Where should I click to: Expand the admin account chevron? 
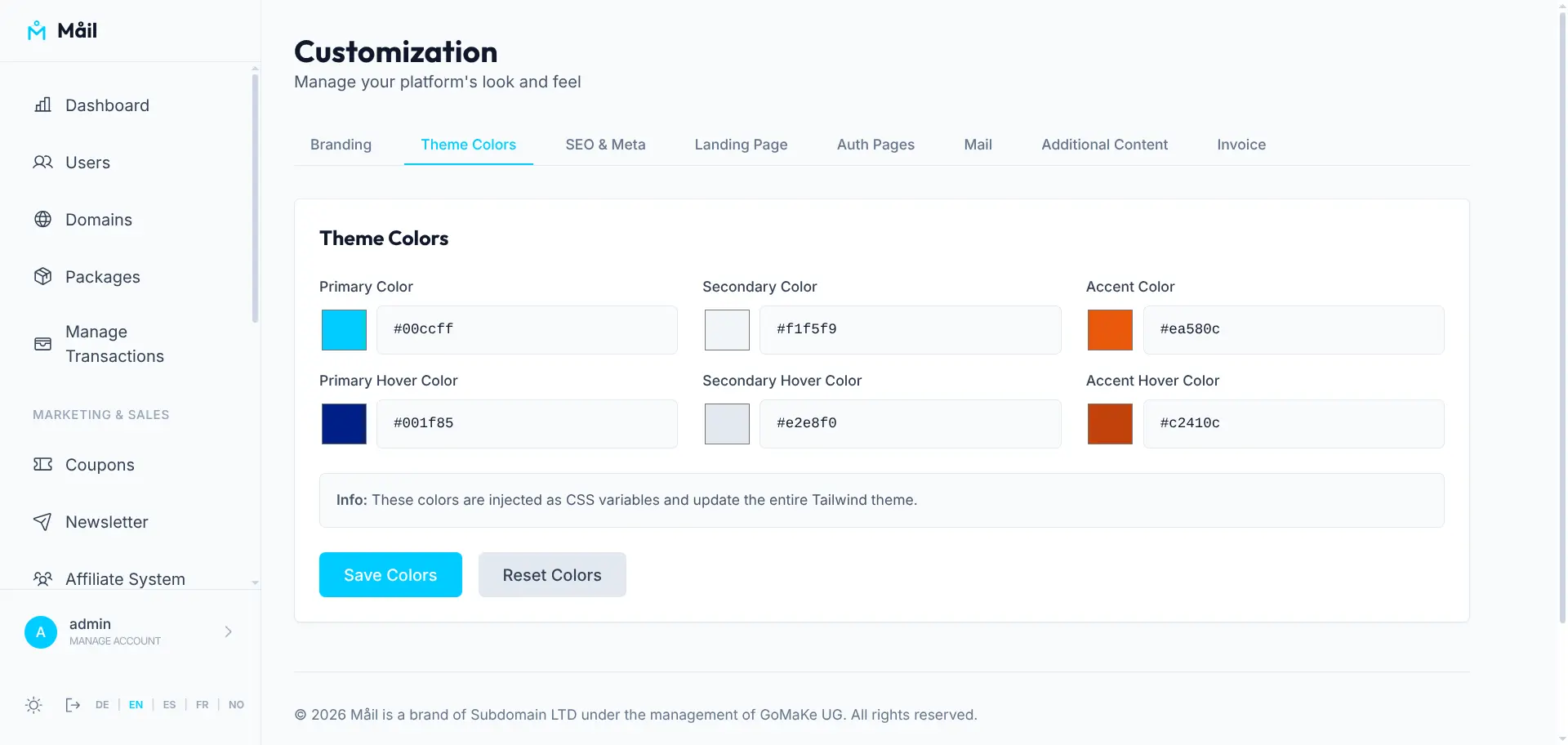(x=228, y=631)
